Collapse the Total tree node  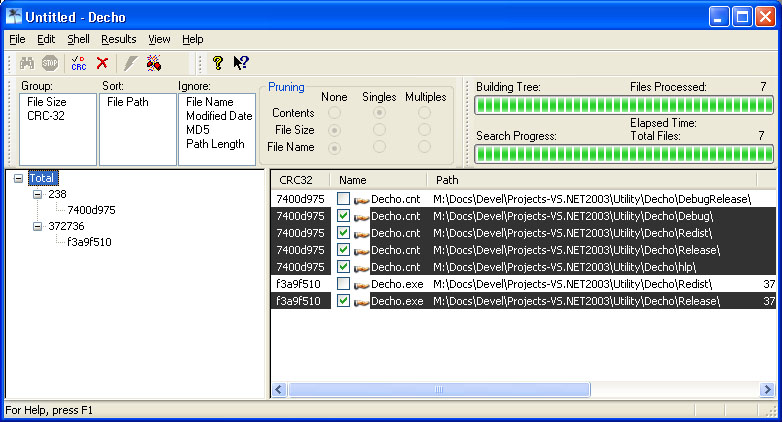click(18, 178)
